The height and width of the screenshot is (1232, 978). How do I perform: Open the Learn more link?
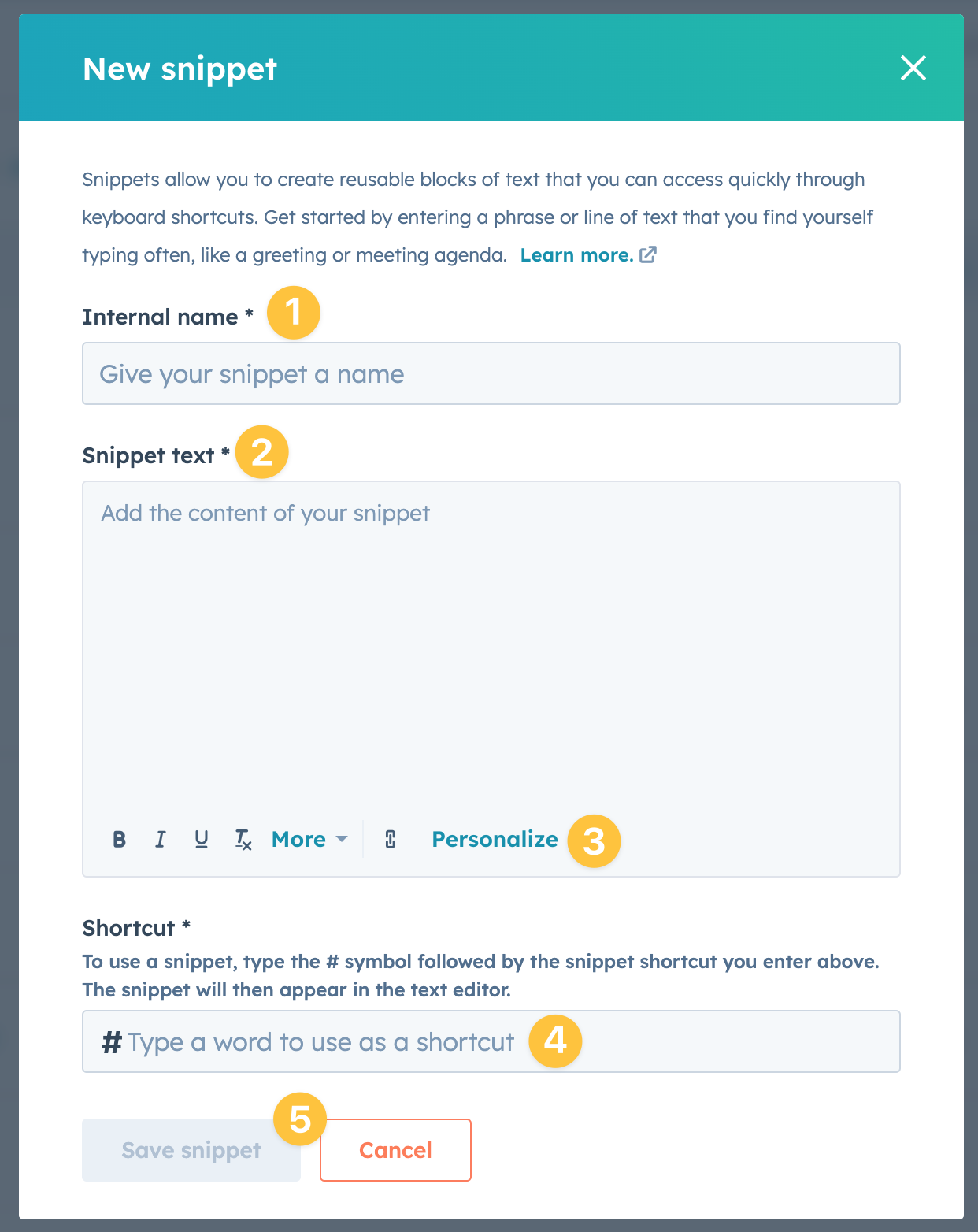[576, 255]
